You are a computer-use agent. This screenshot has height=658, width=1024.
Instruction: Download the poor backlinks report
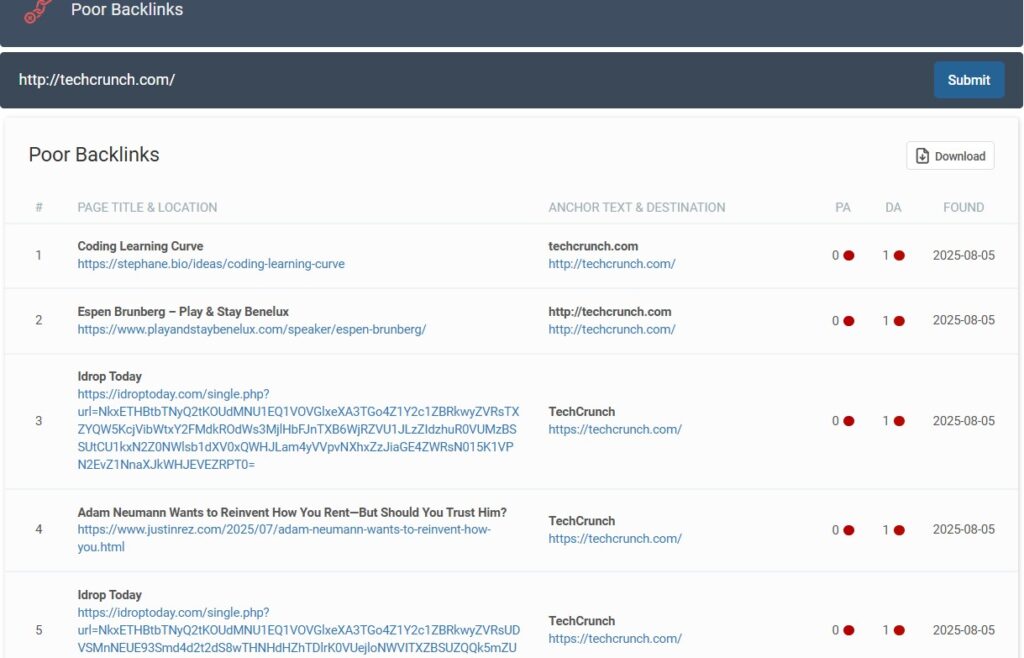pyautogui.click(x=950, y=156)
